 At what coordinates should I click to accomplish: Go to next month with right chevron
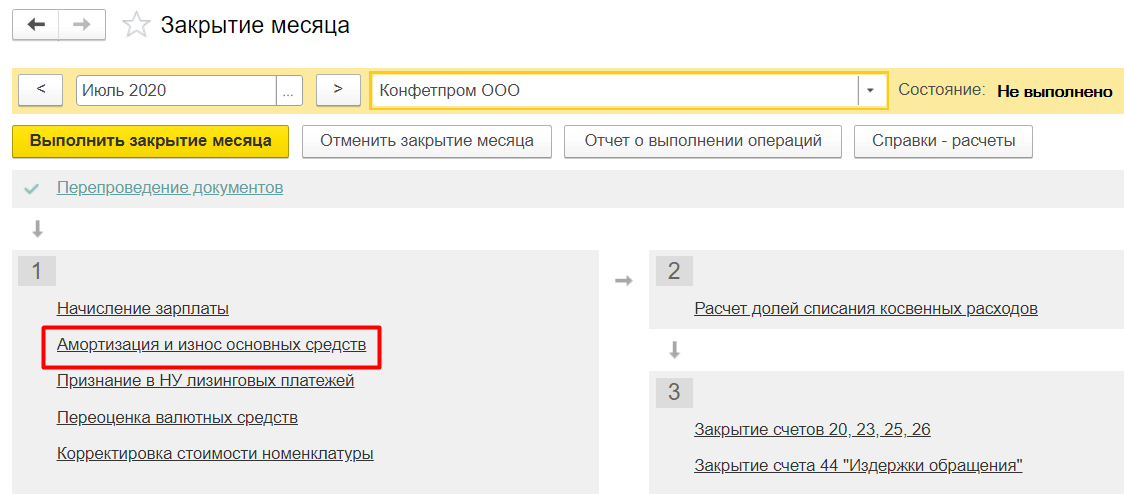[338, 90]
